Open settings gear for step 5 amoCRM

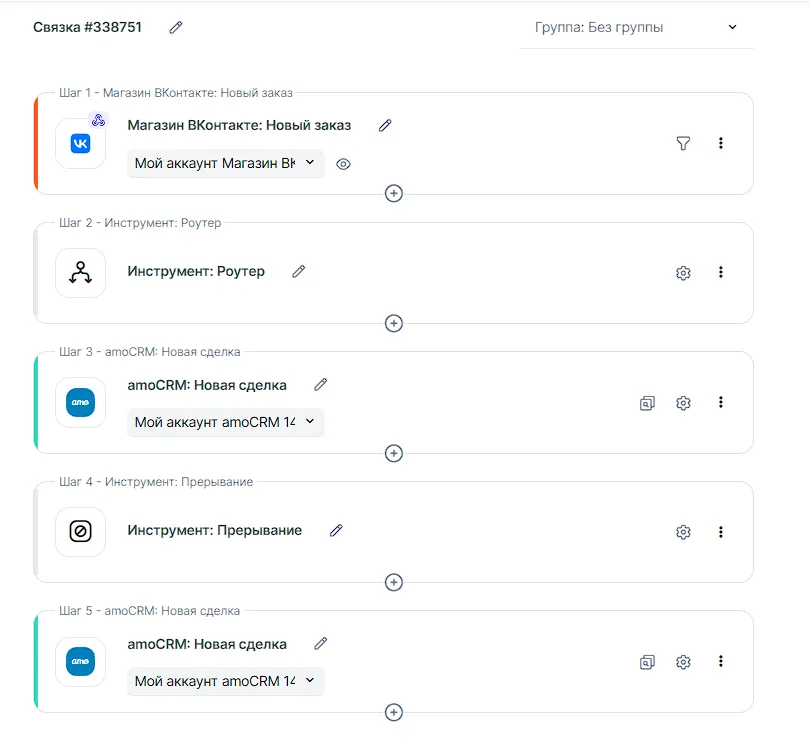pyautogui.click(x=683, y=662)
